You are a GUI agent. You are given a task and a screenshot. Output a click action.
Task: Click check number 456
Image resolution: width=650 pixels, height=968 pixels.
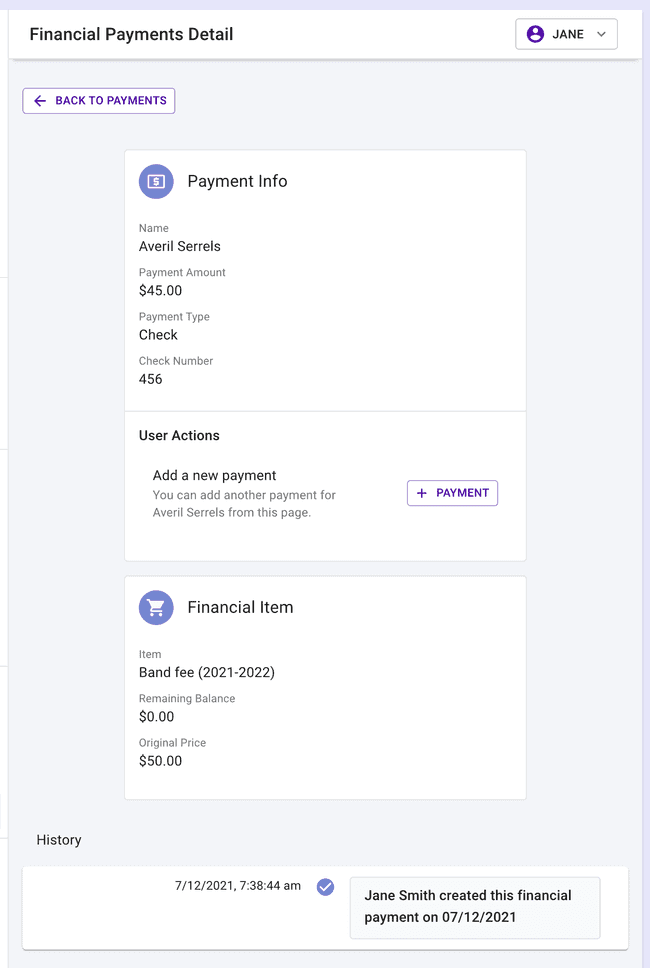point(151,379)
